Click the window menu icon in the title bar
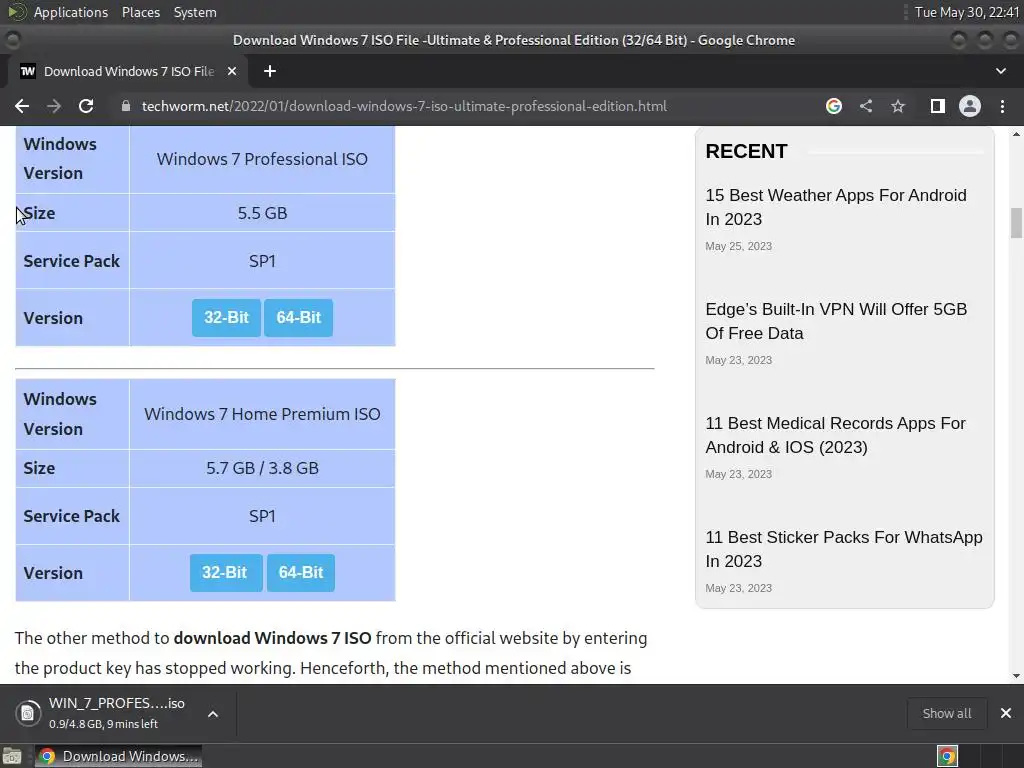The width and height of the screenshot is (1024, 768). coord(12,40)
